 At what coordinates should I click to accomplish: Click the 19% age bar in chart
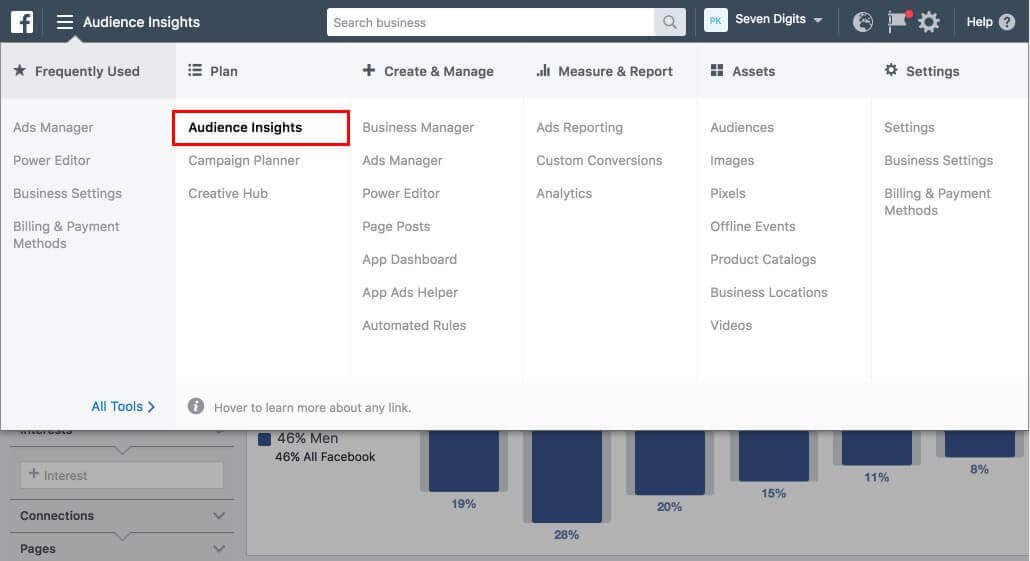click(464, 460)
